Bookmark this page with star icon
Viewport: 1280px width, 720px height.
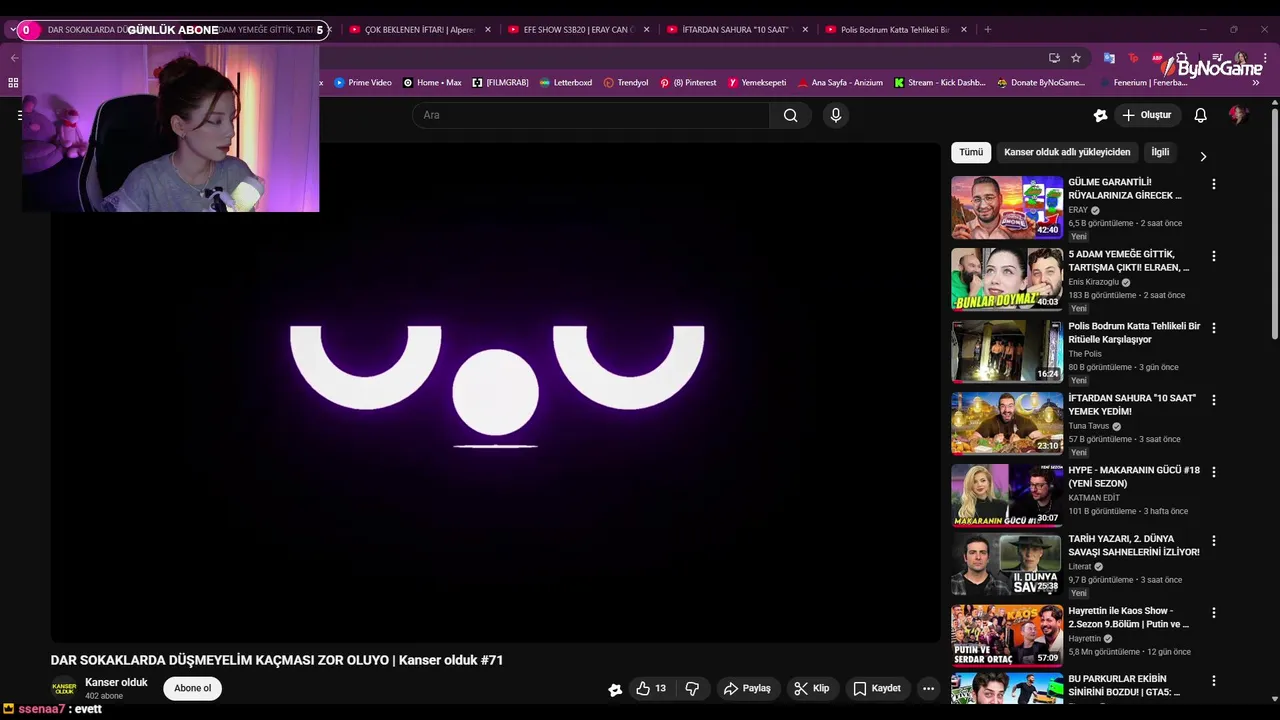pos(1076,58)
